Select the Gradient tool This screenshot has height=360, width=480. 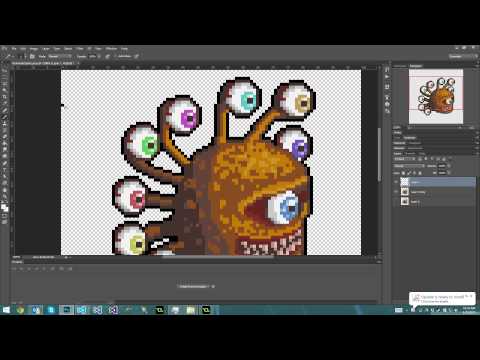5,143
